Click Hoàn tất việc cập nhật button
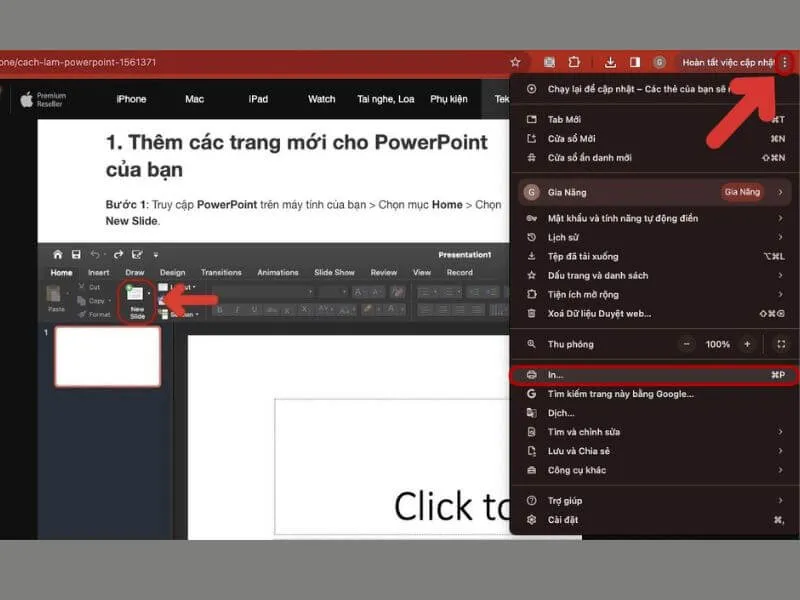Image resolution: width=800 pixels, height=600 pixels. (x=728, y=62)
